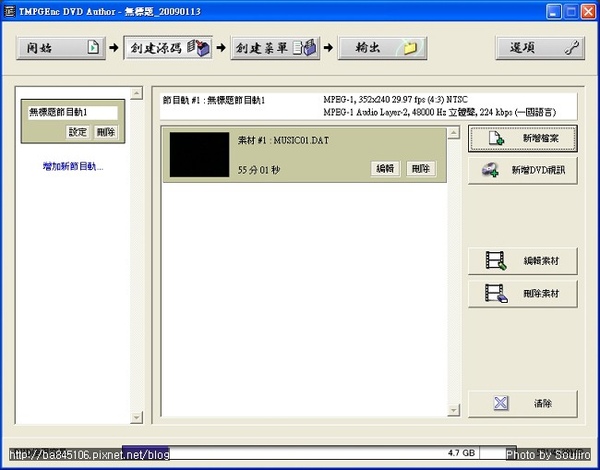This screenshot has width=600, height=470.
Task: Click the folder icon on the Output button
Action: click(x=409, y=48)
